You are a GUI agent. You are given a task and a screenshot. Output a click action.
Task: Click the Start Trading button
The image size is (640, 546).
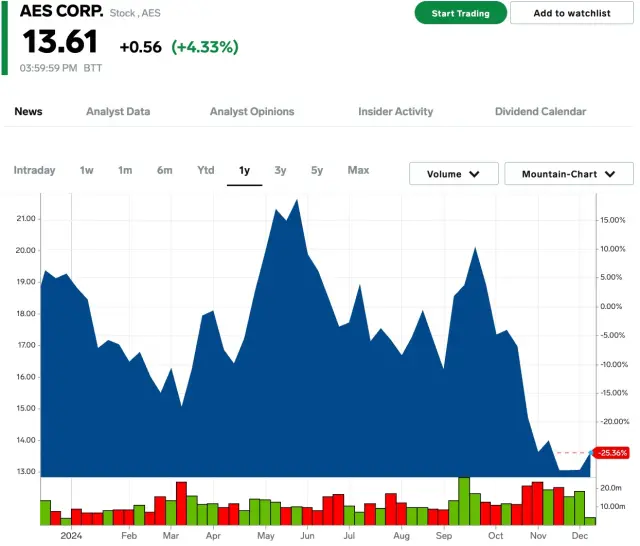460,13
